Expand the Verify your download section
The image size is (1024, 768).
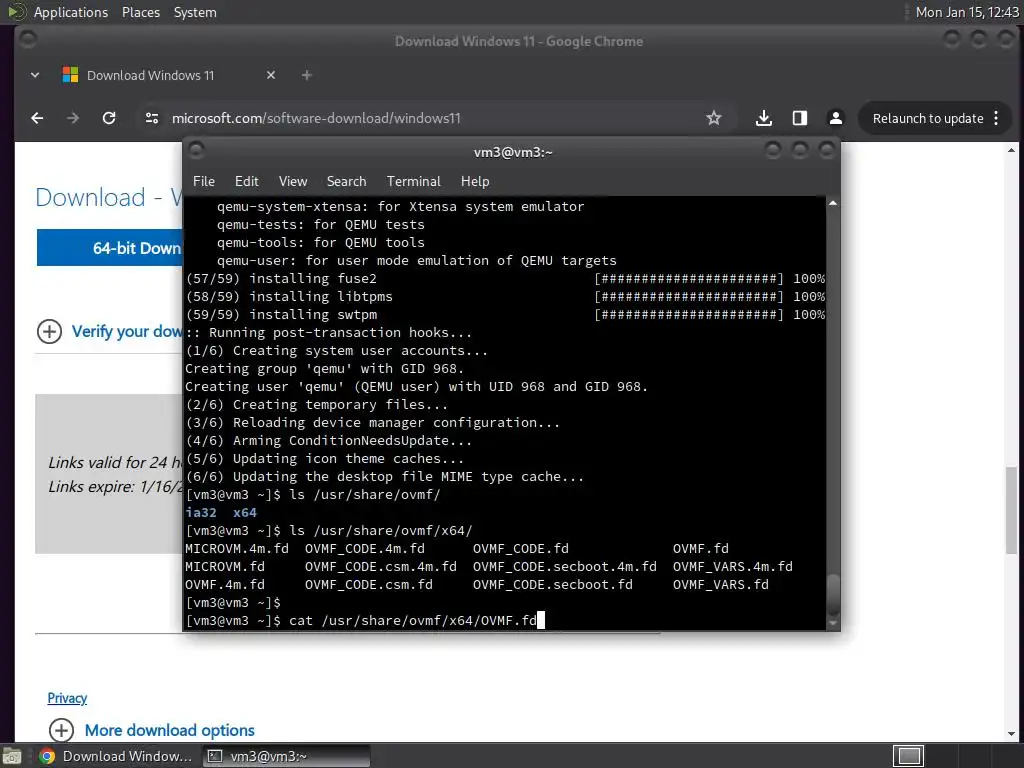pos(108,331)
